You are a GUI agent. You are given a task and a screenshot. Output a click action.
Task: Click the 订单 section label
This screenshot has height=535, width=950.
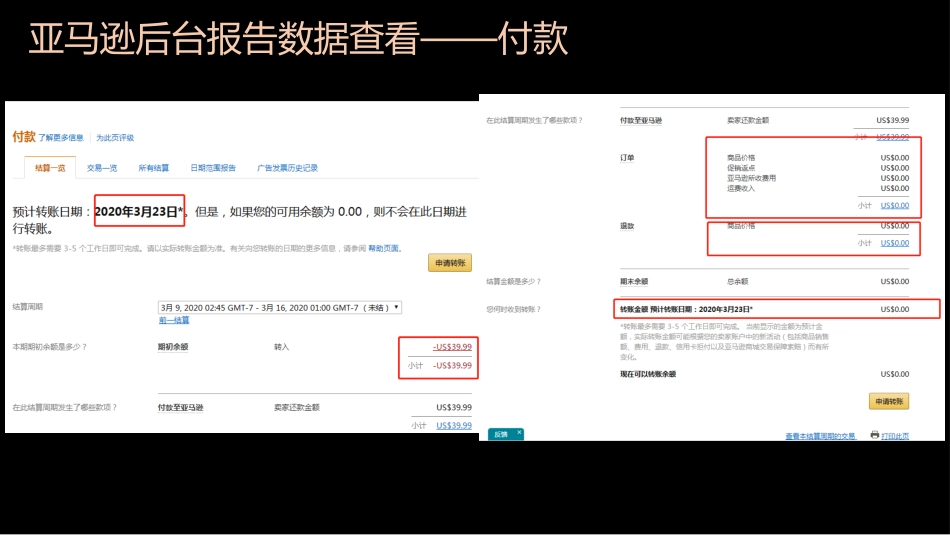click(627, 158)
